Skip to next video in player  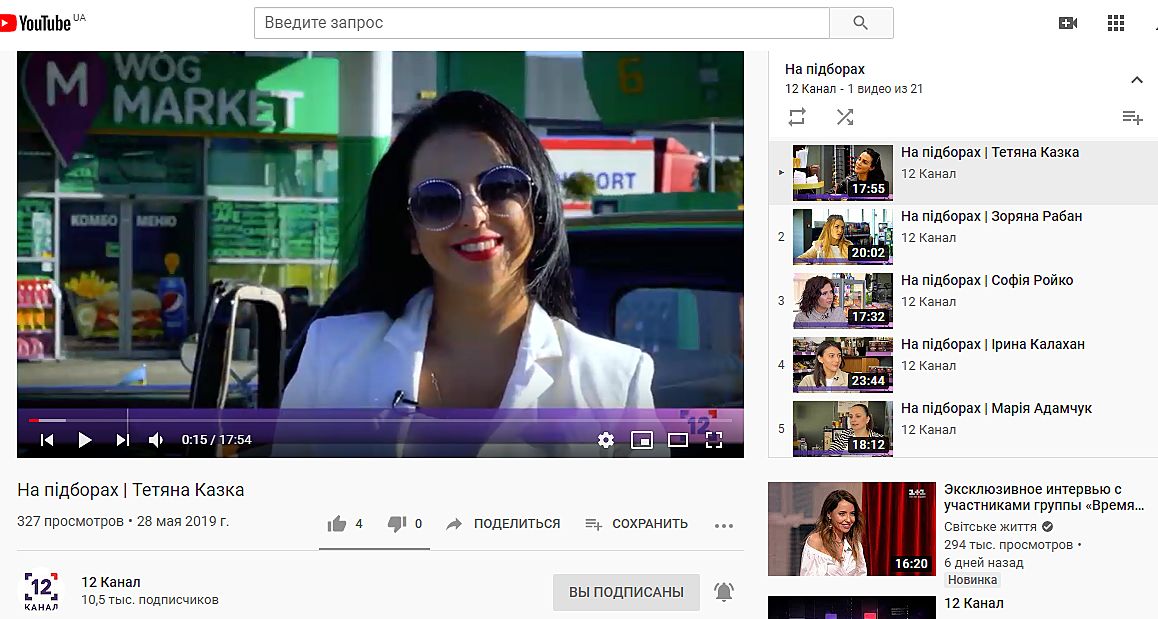pyautogui.click(x=122, y=439)
